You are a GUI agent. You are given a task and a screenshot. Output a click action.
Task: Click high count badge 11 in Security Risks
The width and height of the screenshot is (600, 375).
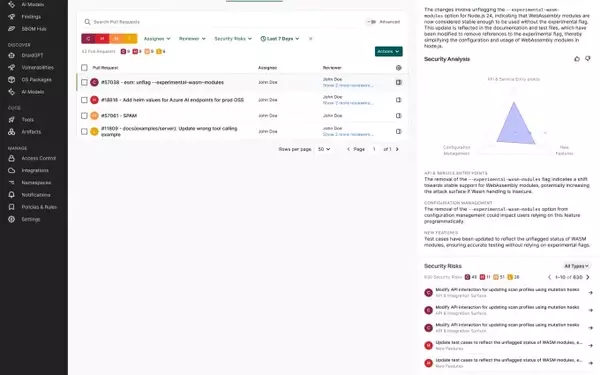(x=485, y=277)
